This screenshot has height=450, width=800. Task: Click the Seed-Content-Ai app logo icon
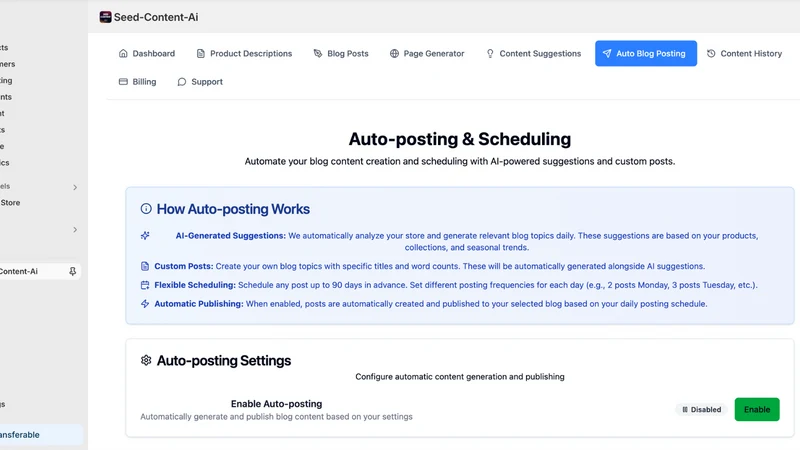106,17
